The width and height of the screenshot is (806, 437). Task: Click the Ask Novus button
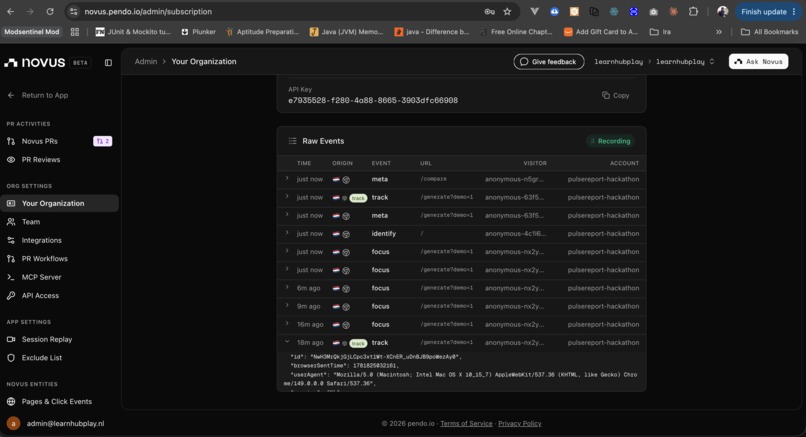(x=758, y=62)
